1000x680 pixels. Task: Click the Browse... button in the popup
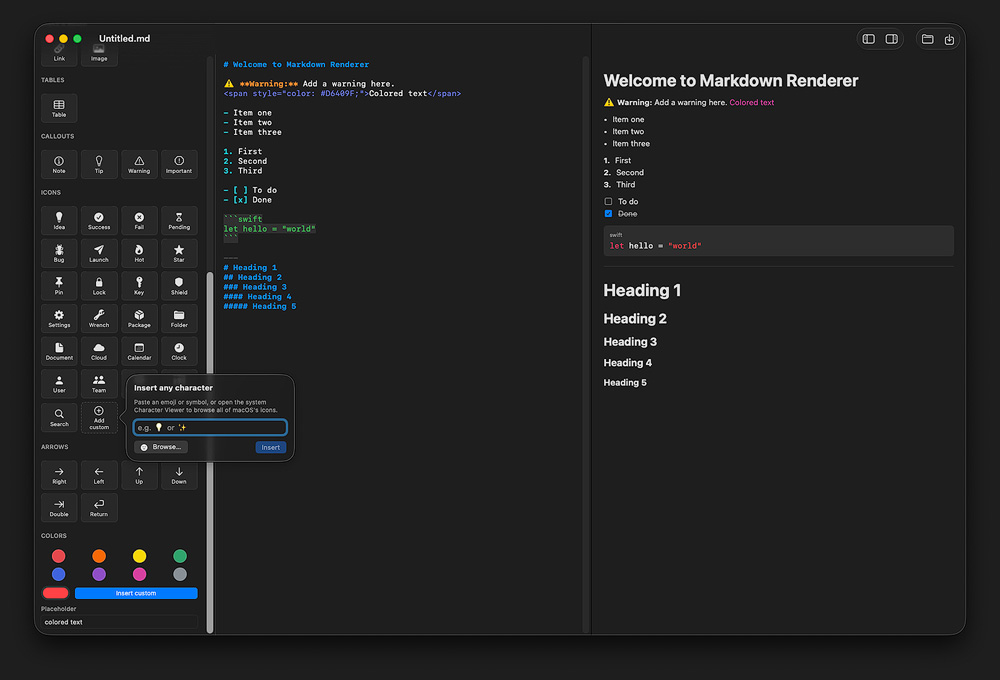[161, 447]
